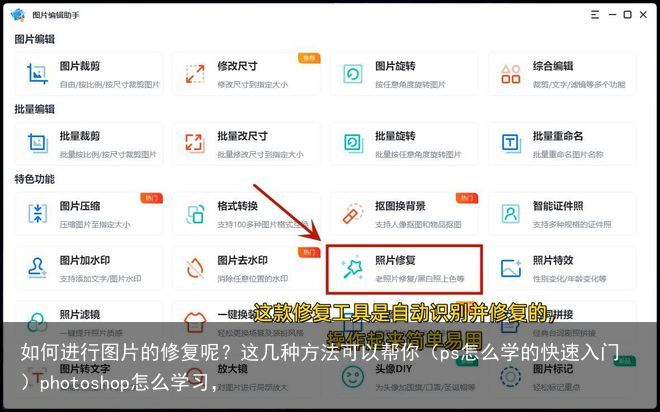Screen dimensions: 660x412
Task: Choose the 照片特效 picture sparkle icon
Action: pyautogui.click(x=511, y=268)
